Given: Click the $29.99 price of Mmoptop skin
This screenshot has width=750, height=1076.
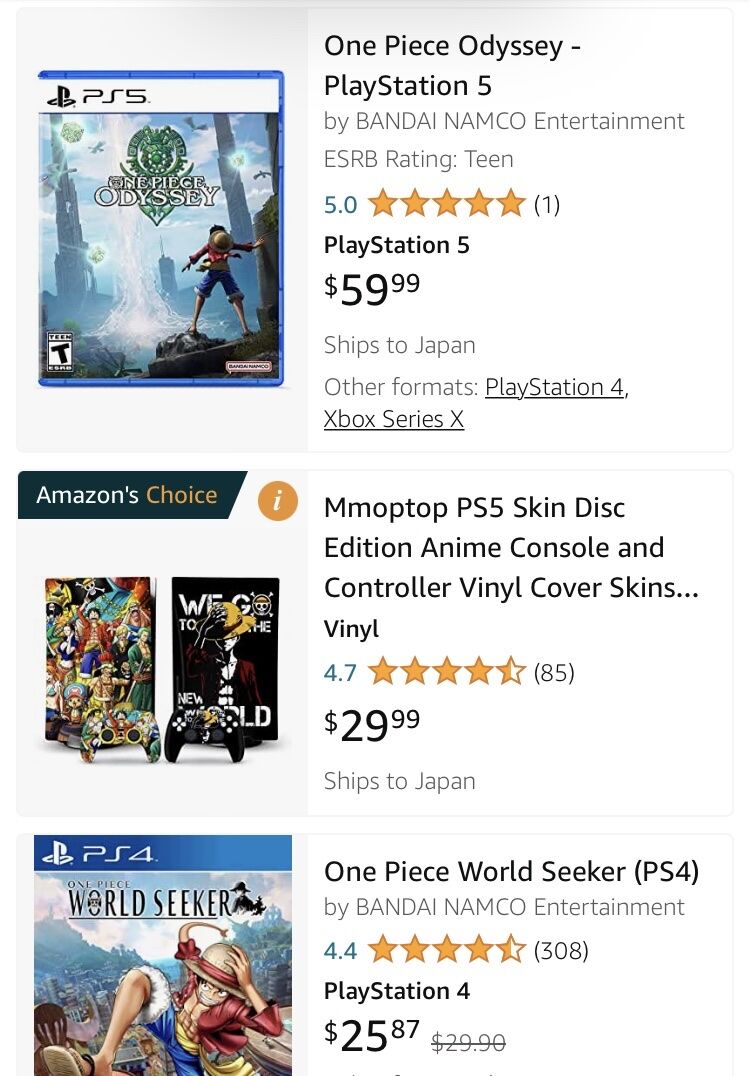Looking at the screenshot, I should pyautogui.click(x=372, y=724).
